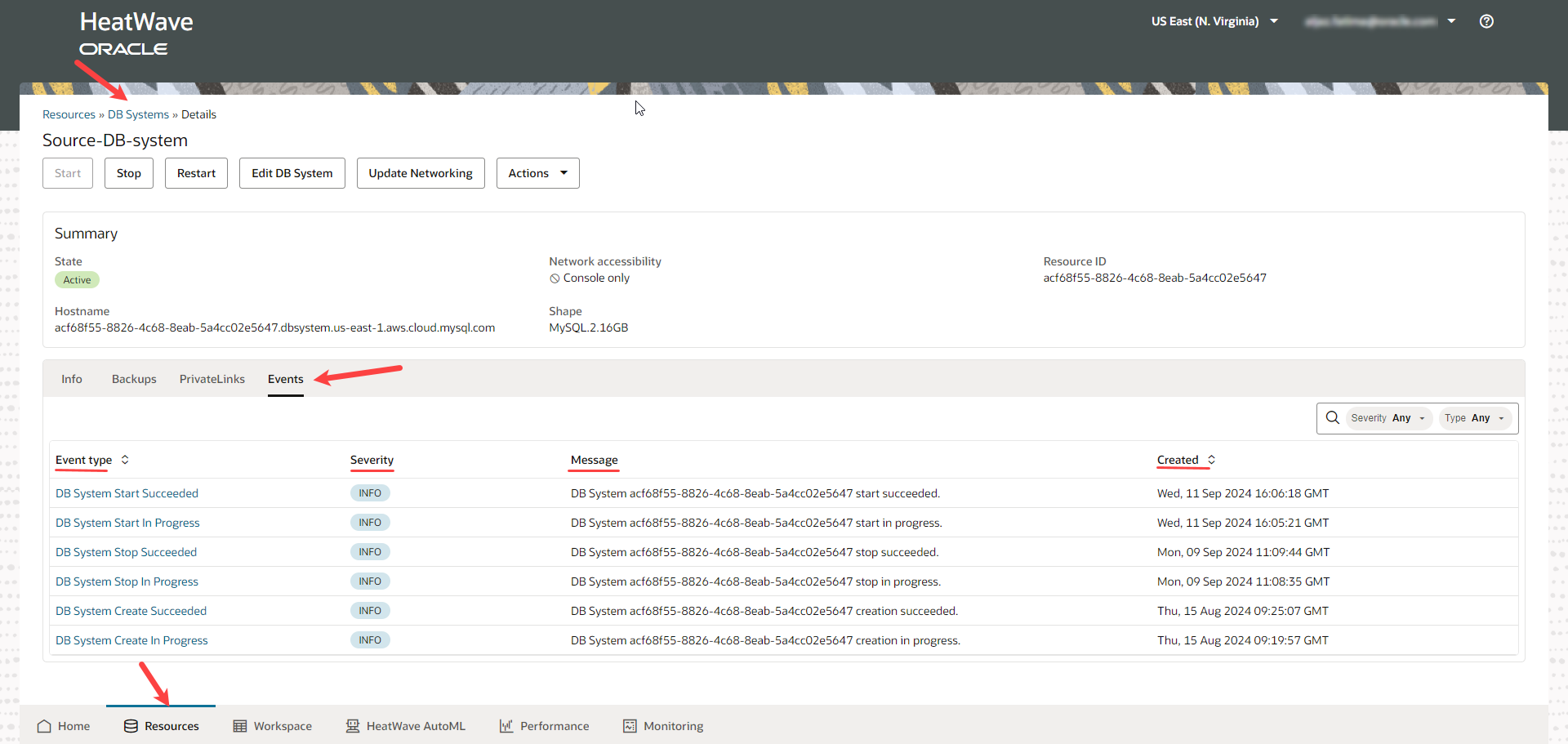
Task: Open the Workspace section
Action: click(x=273, y=726)
